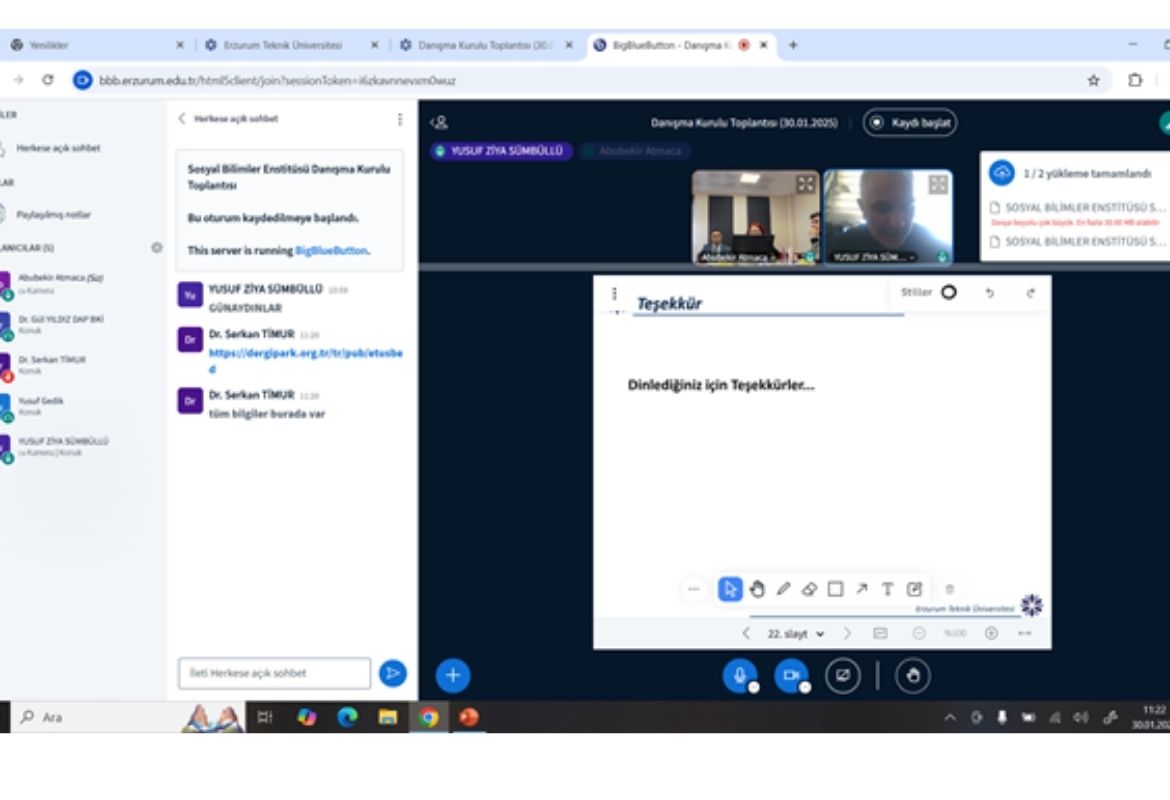Select the arrow drawing tool

point(862,589)
